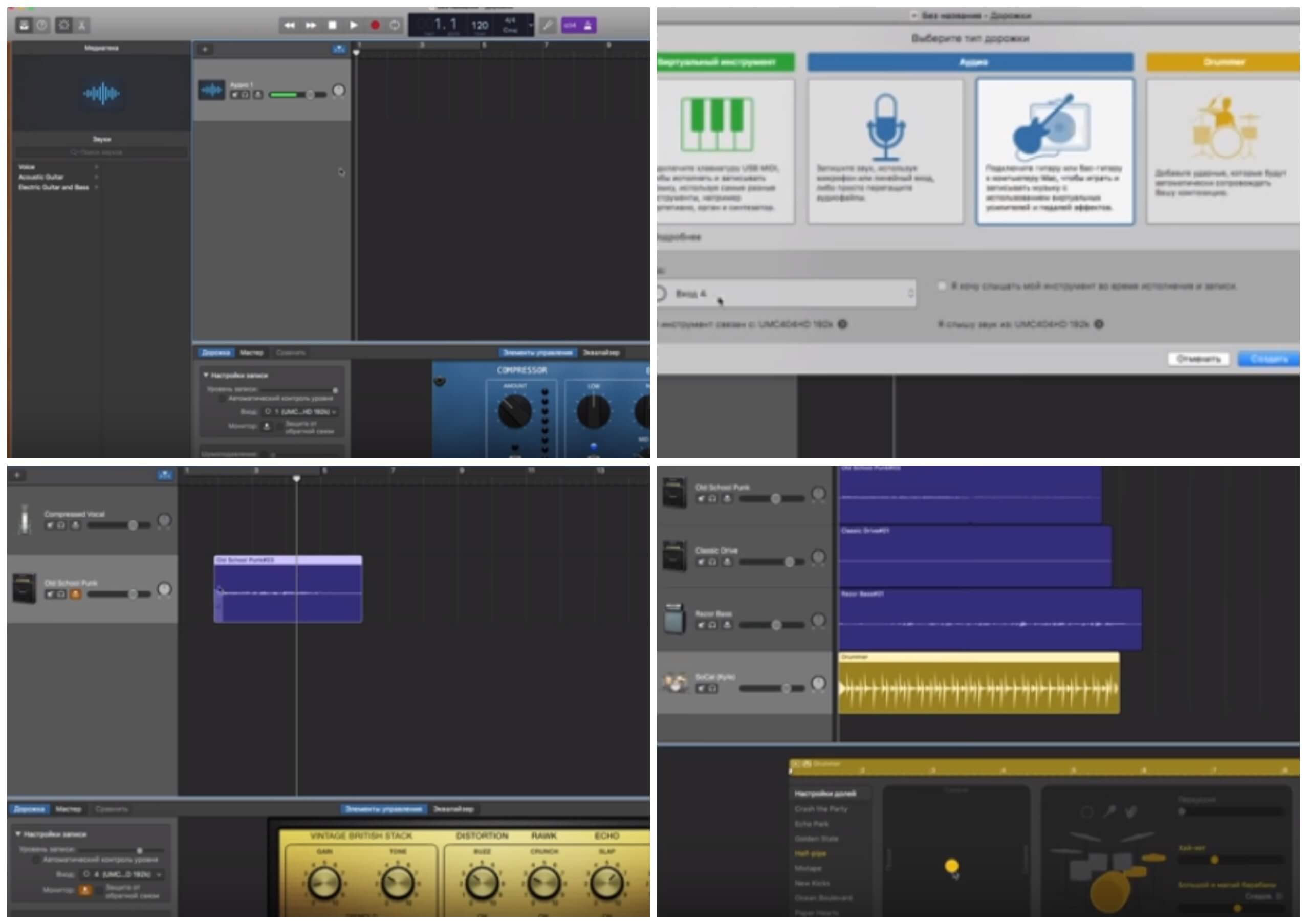Viewport: 1307px width, 924px height.
Task: Toggle the purple metronome icon
Action: pos(588,25)
